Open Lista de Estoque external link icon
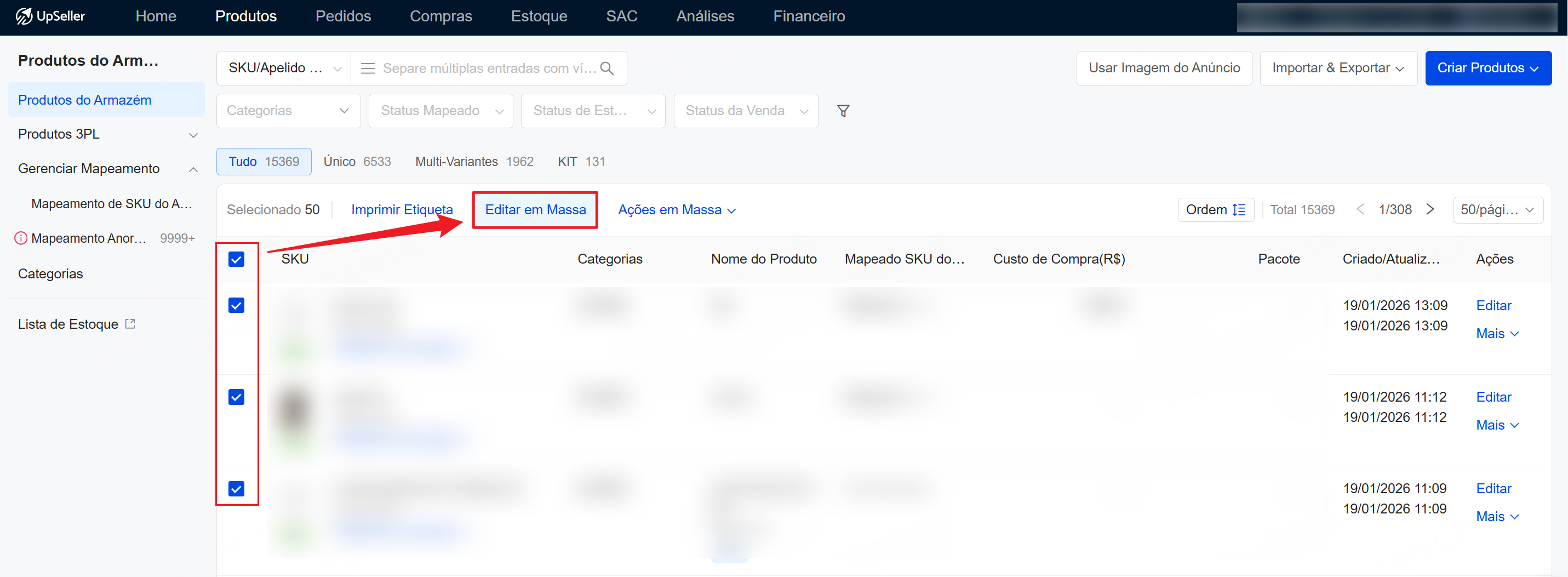This screenshot has height=577, width=1568. [x=130, y=324]
